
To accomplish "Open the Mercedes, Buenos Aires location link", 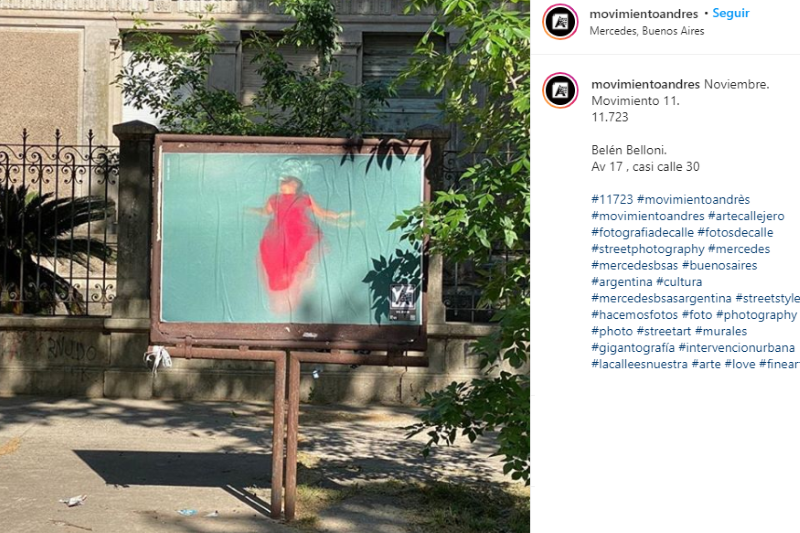I will (646, 31).
